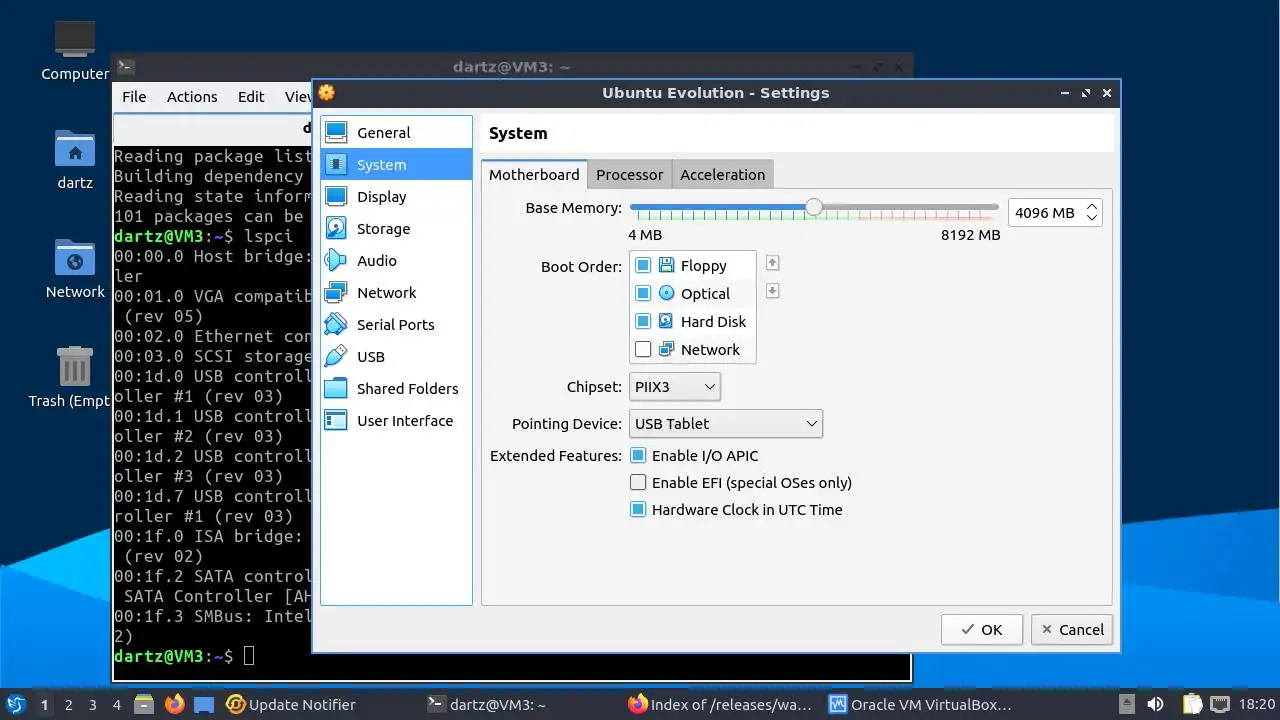
Task: Switch to Firefox Index of /releases window
Action: (x=720, y=704)
